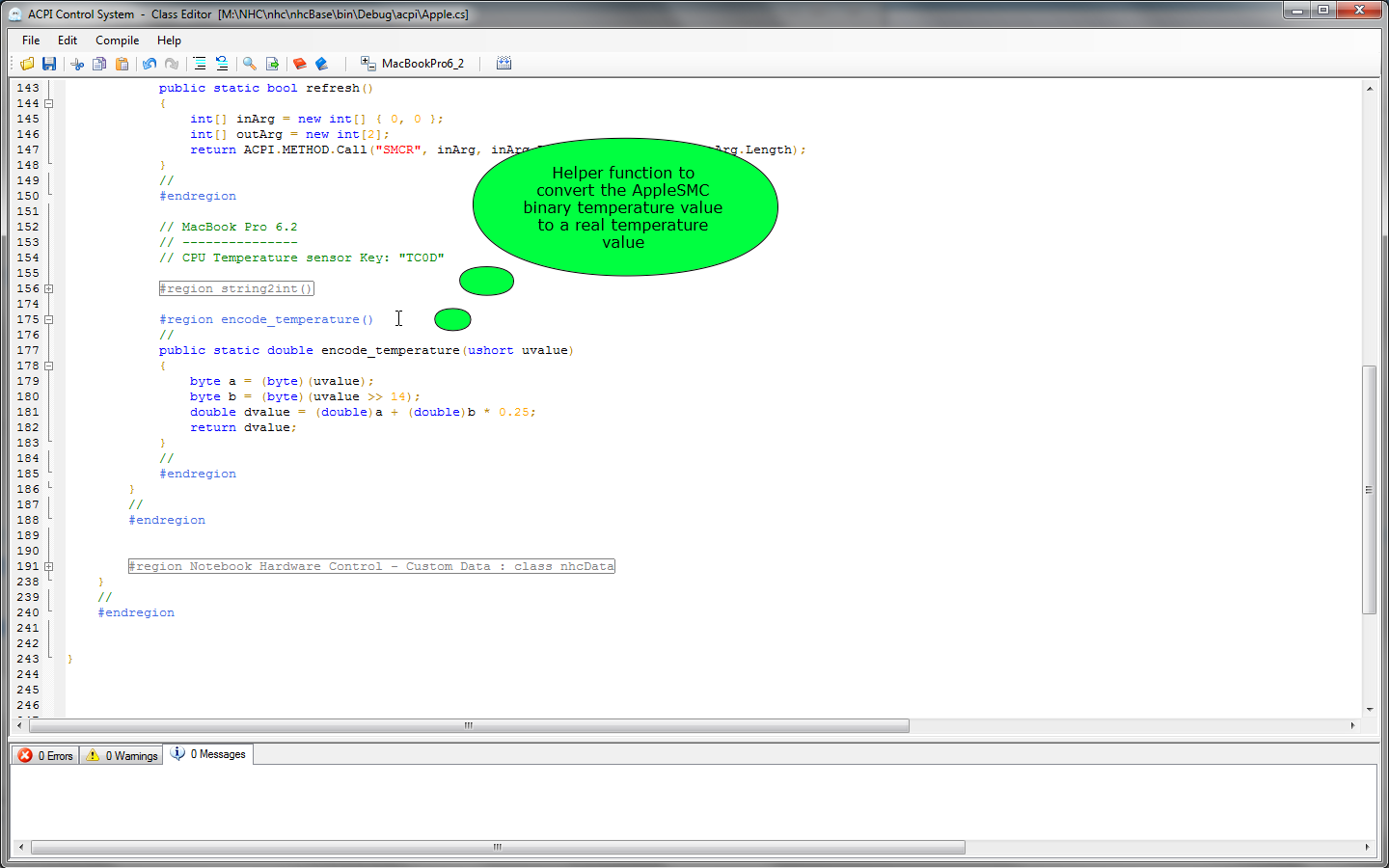1389x868 pixels.
Task: Click the blue book toolbar icon
Action: (x=322, y=64)
